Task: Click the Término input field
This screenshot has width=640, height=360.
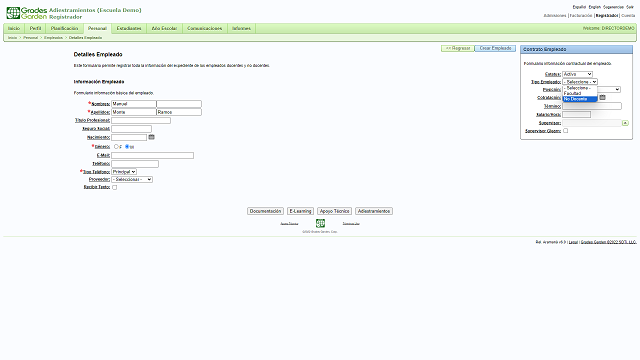Action: [592, 106]
